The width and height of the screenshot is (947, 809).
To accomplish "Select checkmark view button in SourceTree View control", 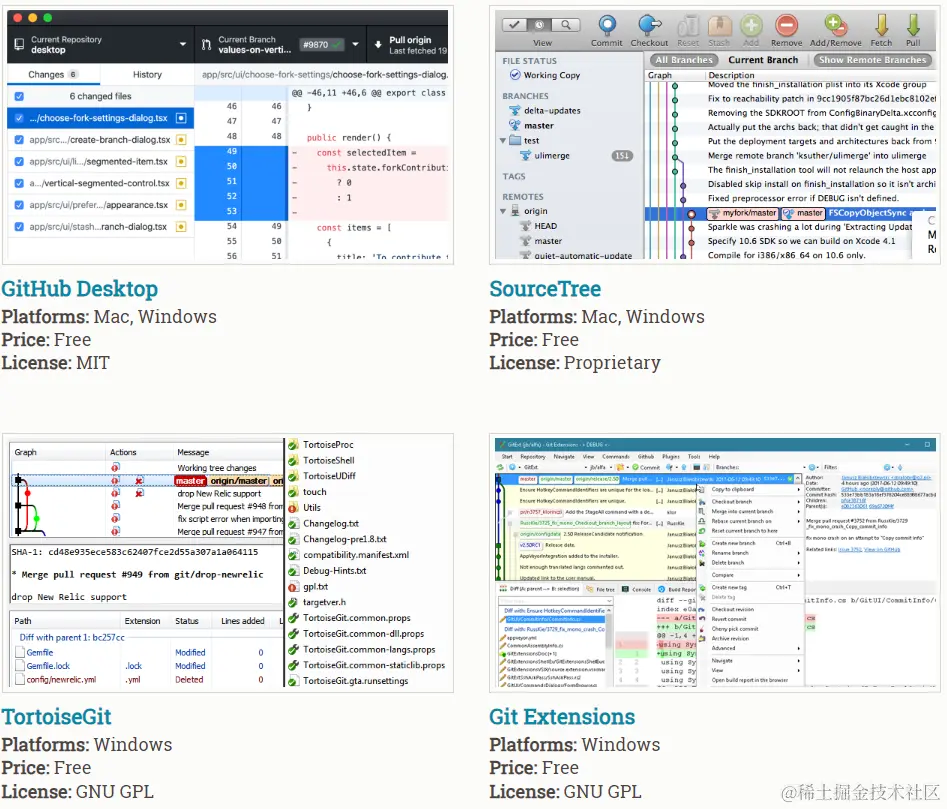I will point(514,25).
